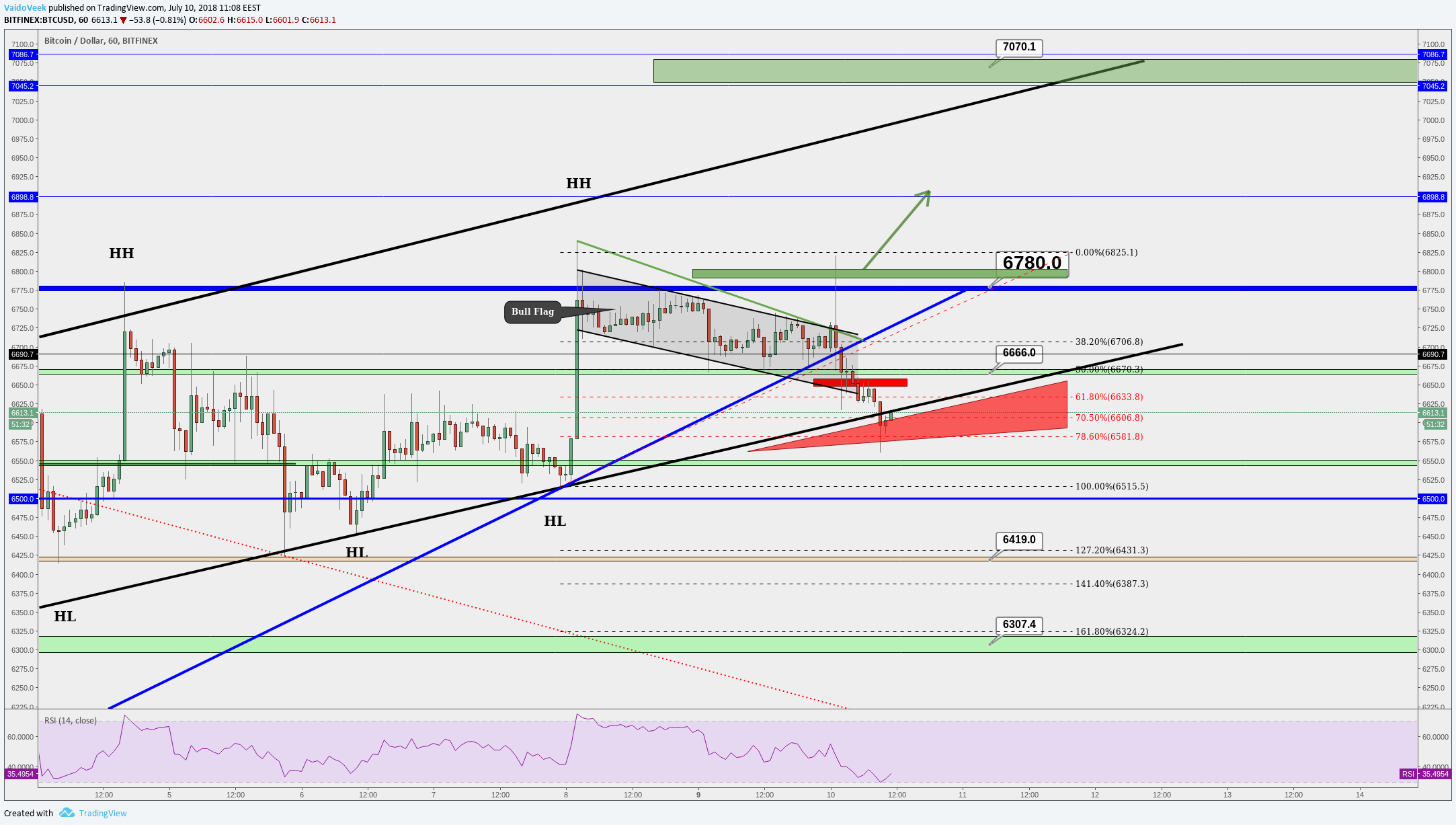The height and width of the screenshot is (825, 1456).
Task: Click the 6666.0 price callout
Action: tap(1019, 353)
